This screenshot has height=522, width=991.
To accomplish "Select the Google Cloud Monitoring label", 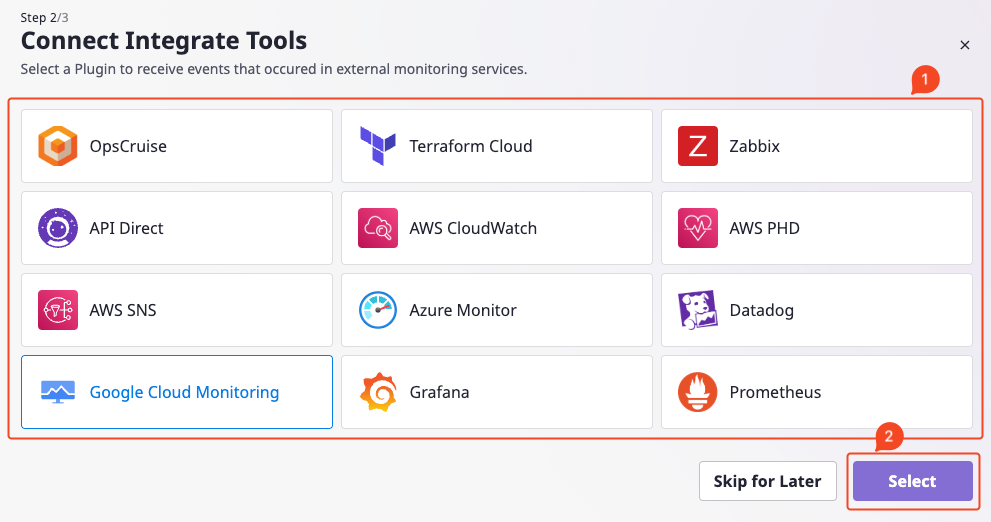I will [185, 392].
